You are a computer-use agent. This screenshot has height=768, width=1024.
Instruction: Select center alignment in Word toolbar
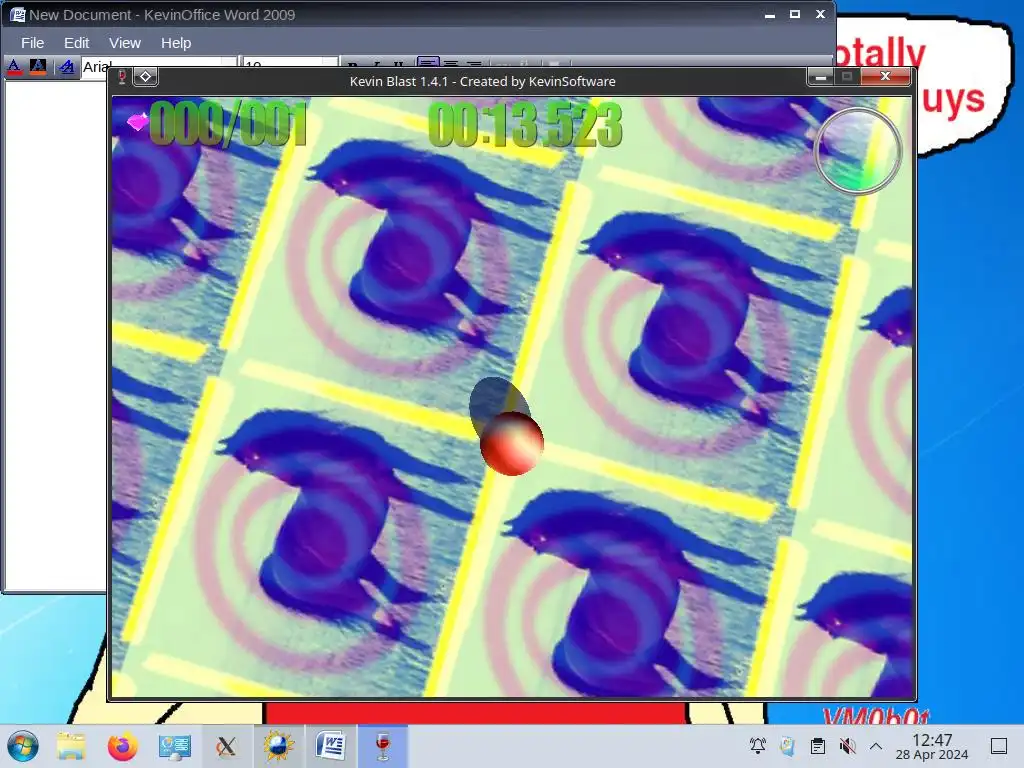451,63
